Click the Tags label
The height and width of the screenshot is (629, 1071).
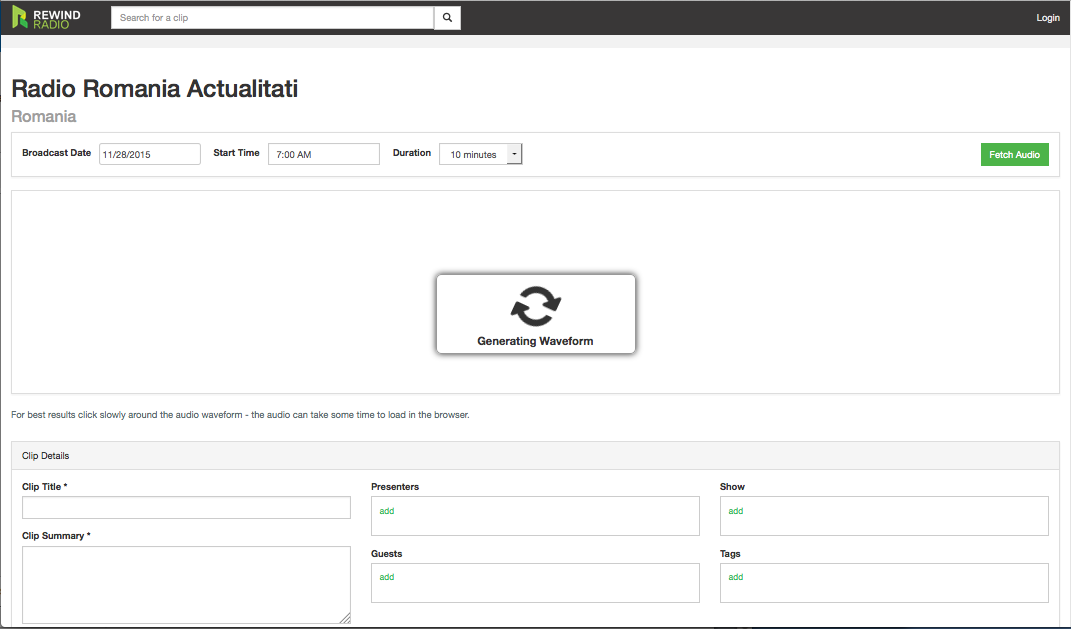730,554
